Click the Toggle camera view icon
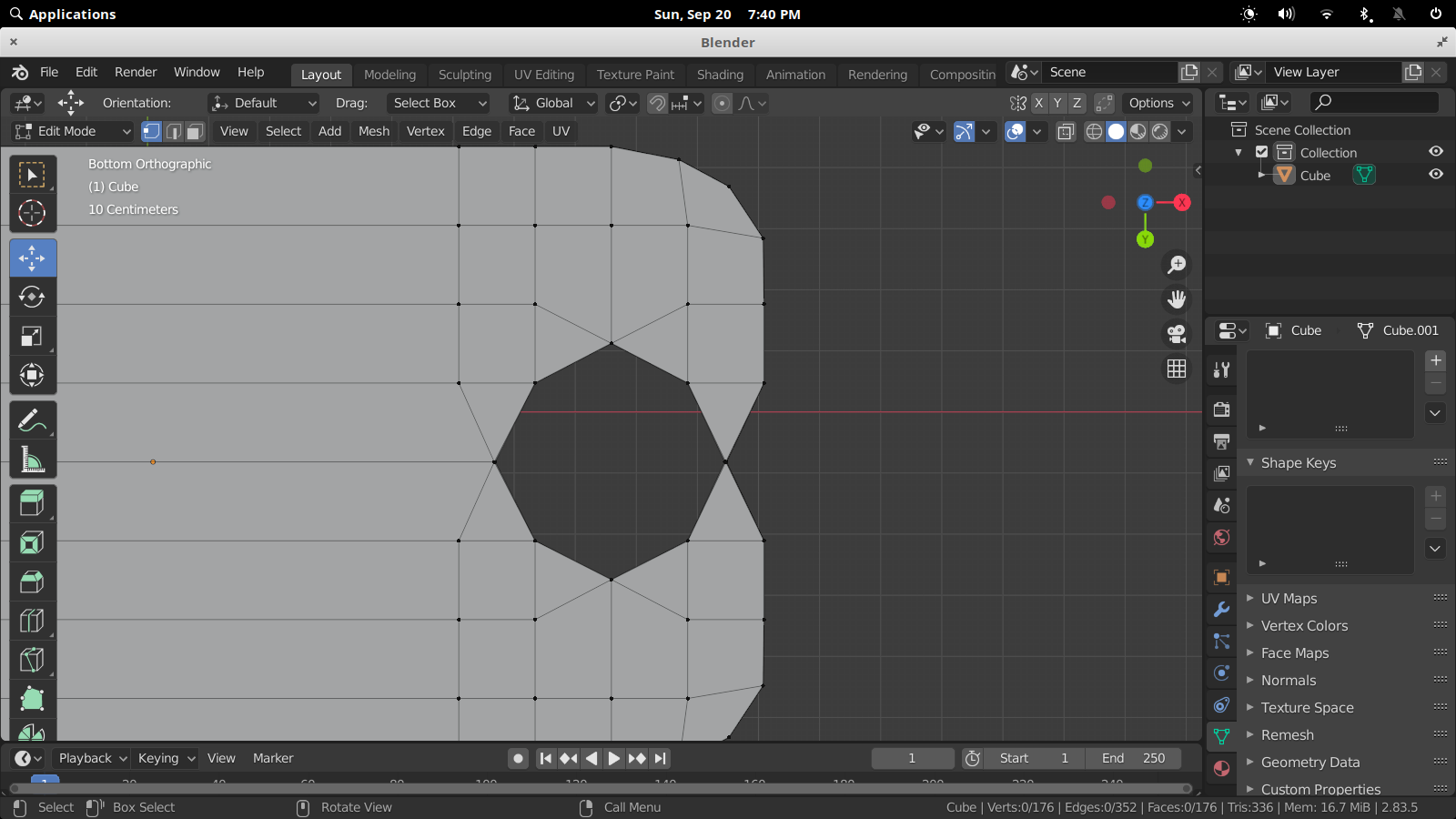The height and width of the screenshot is (819, 1456). [x=1177, y=334]
